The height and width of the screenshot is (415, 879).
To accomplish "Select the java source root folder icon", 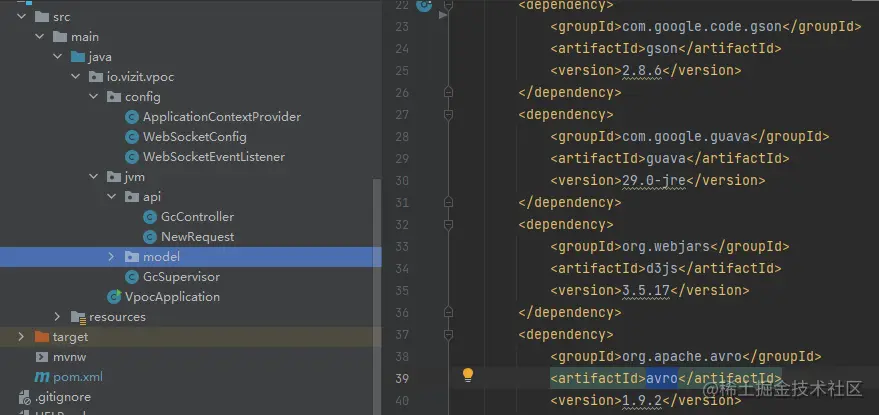I will coord(77,57).
